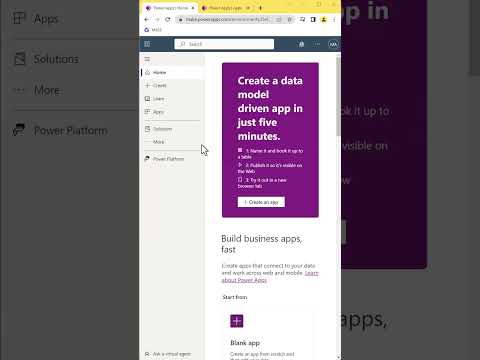Open the browser three-dot menu
Viewport: 480px width, 360px height.
pos(334,20)
